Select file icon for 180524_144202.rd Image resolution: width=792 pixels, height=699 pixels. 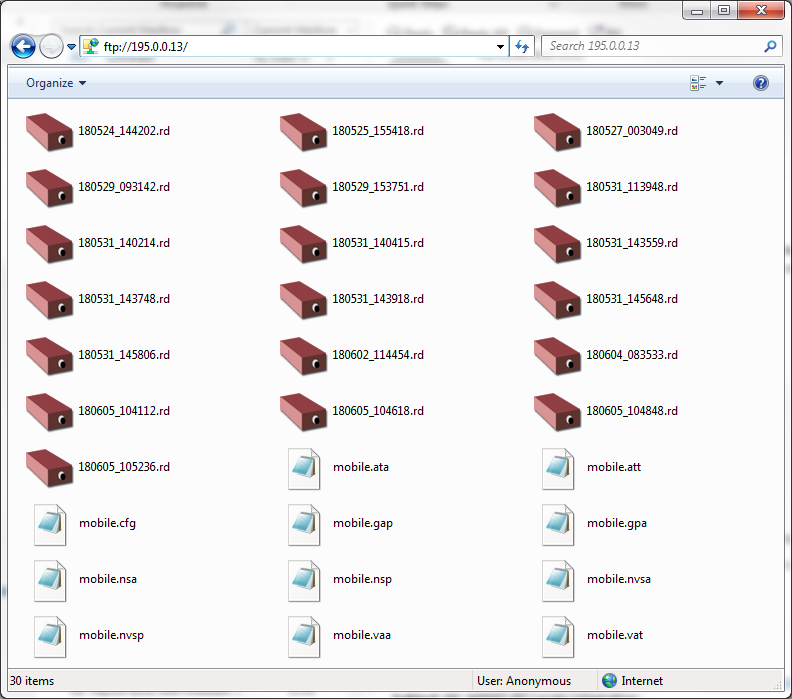[x=49, y=132]
